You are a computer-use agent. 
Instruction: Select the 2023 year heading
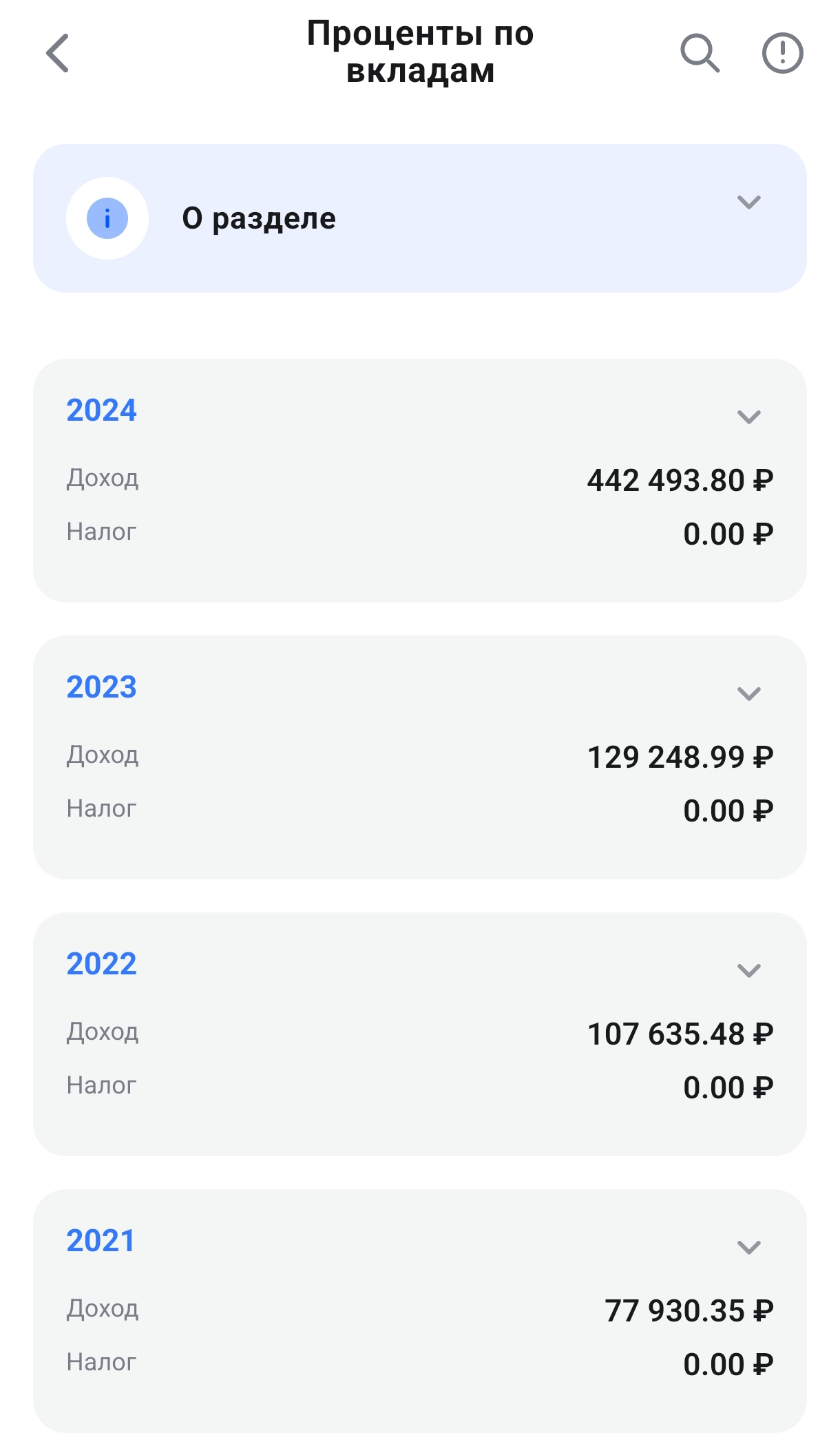point(102,687)
